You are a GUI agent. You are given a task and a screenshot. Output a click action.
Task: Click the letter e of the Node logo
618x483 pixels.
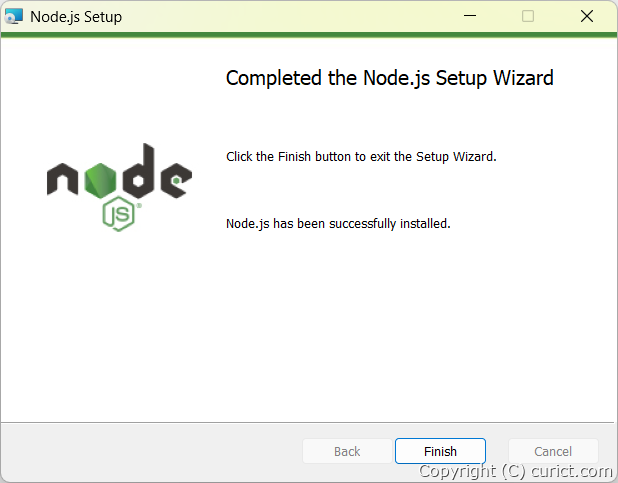point(176,180)
